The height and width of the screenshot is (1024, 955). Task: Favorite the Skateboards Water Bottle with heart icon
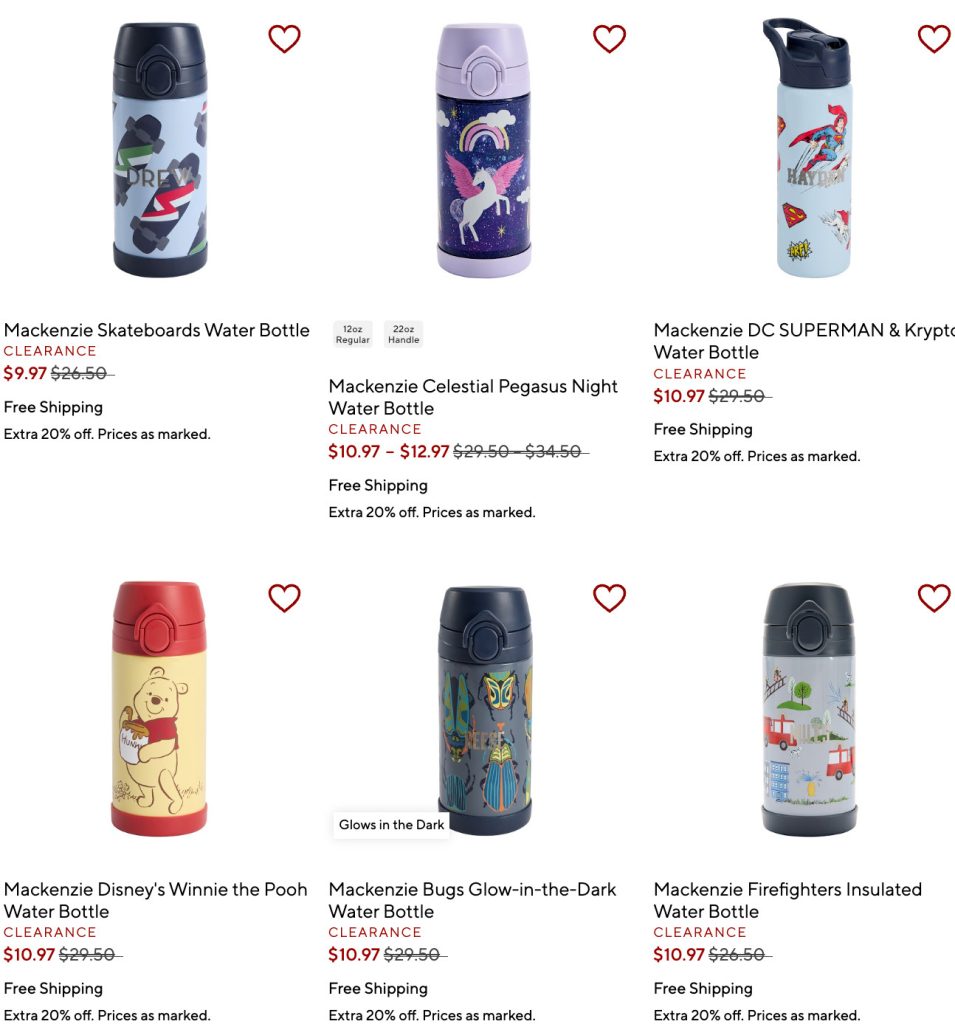[x=284, y=39]
